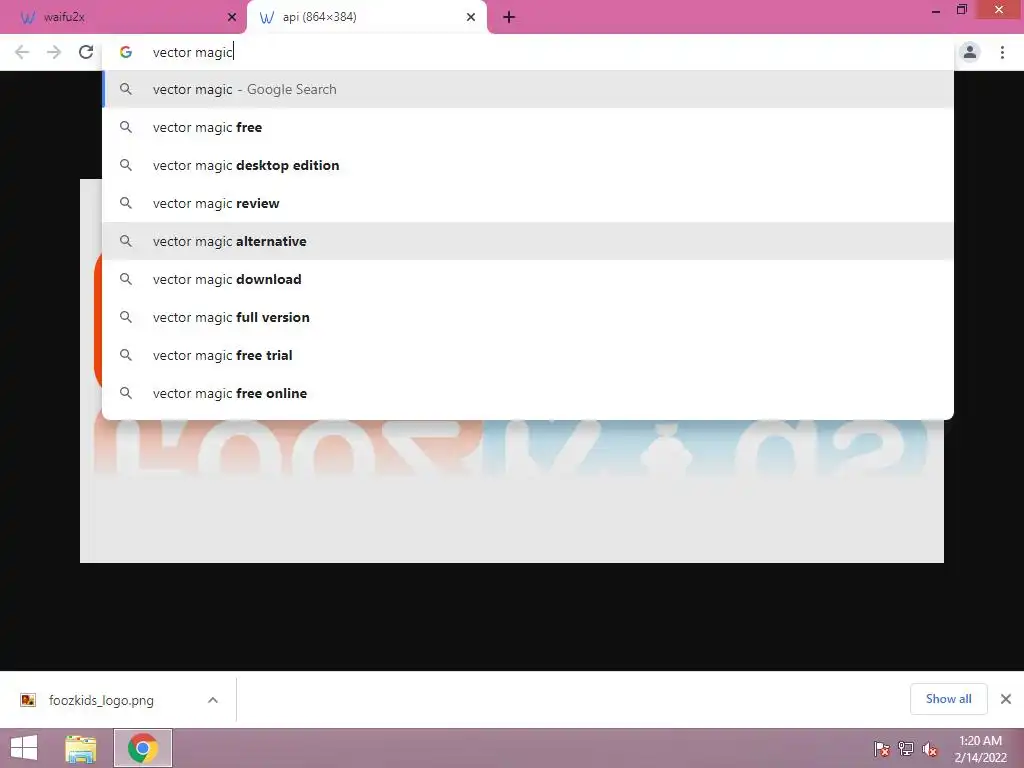
Task: Open the Chrome three-dot menu
Action: [1002, 52]
